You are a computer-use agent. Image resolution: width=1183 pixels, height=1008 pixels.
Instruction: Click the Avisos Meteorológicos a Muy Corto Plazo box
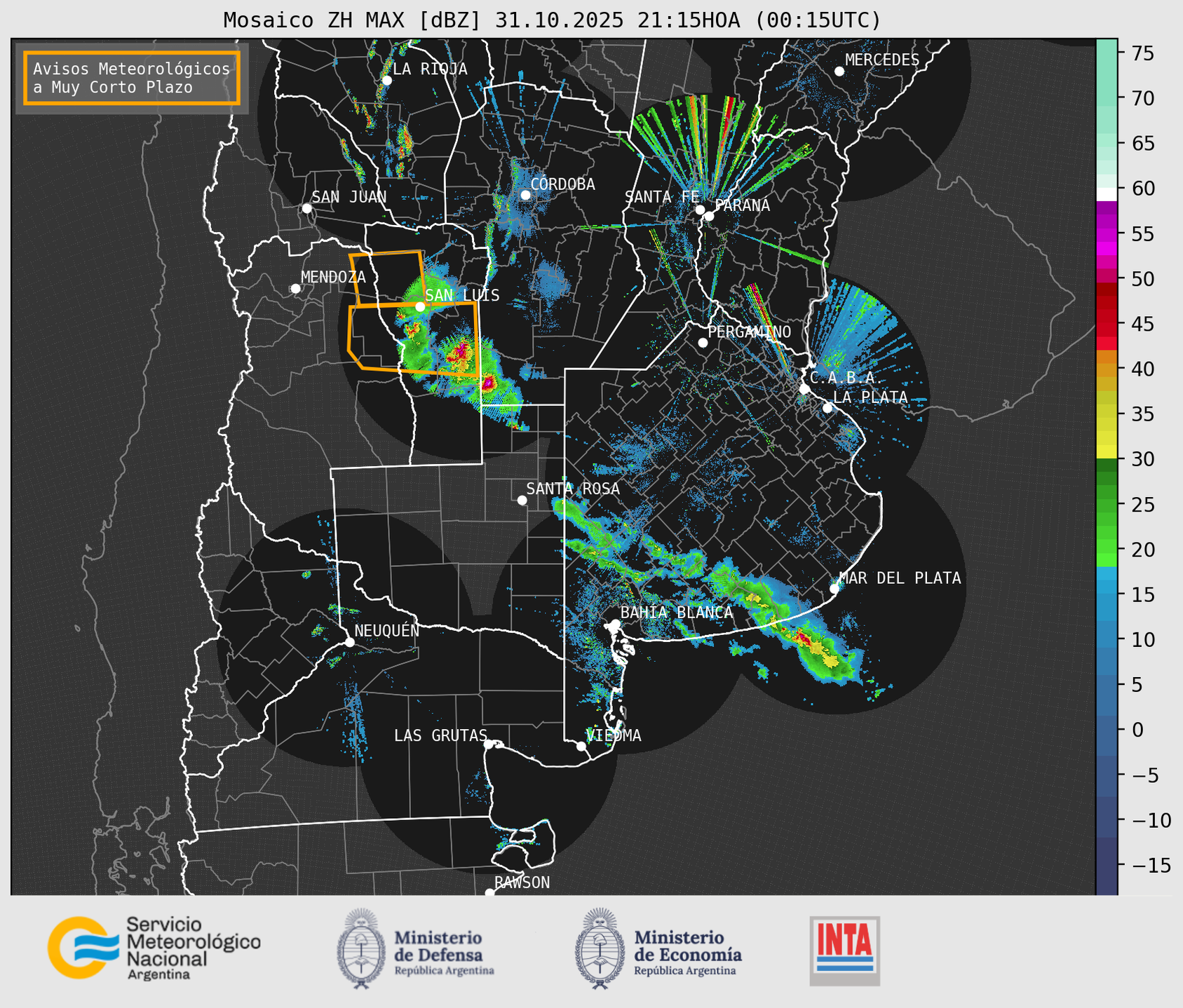click(x=132, y=78)
